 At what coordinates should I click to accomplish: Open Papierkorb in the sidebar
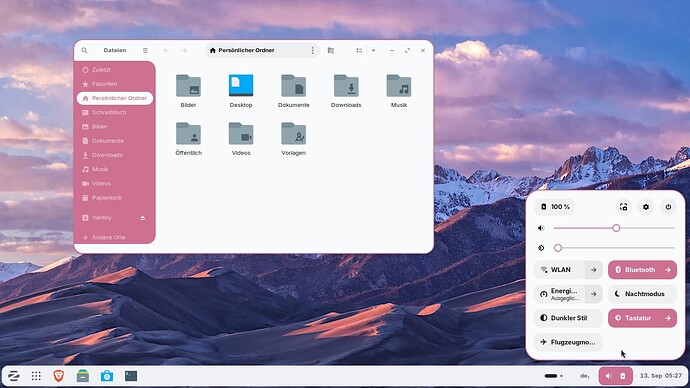[114, 198]
